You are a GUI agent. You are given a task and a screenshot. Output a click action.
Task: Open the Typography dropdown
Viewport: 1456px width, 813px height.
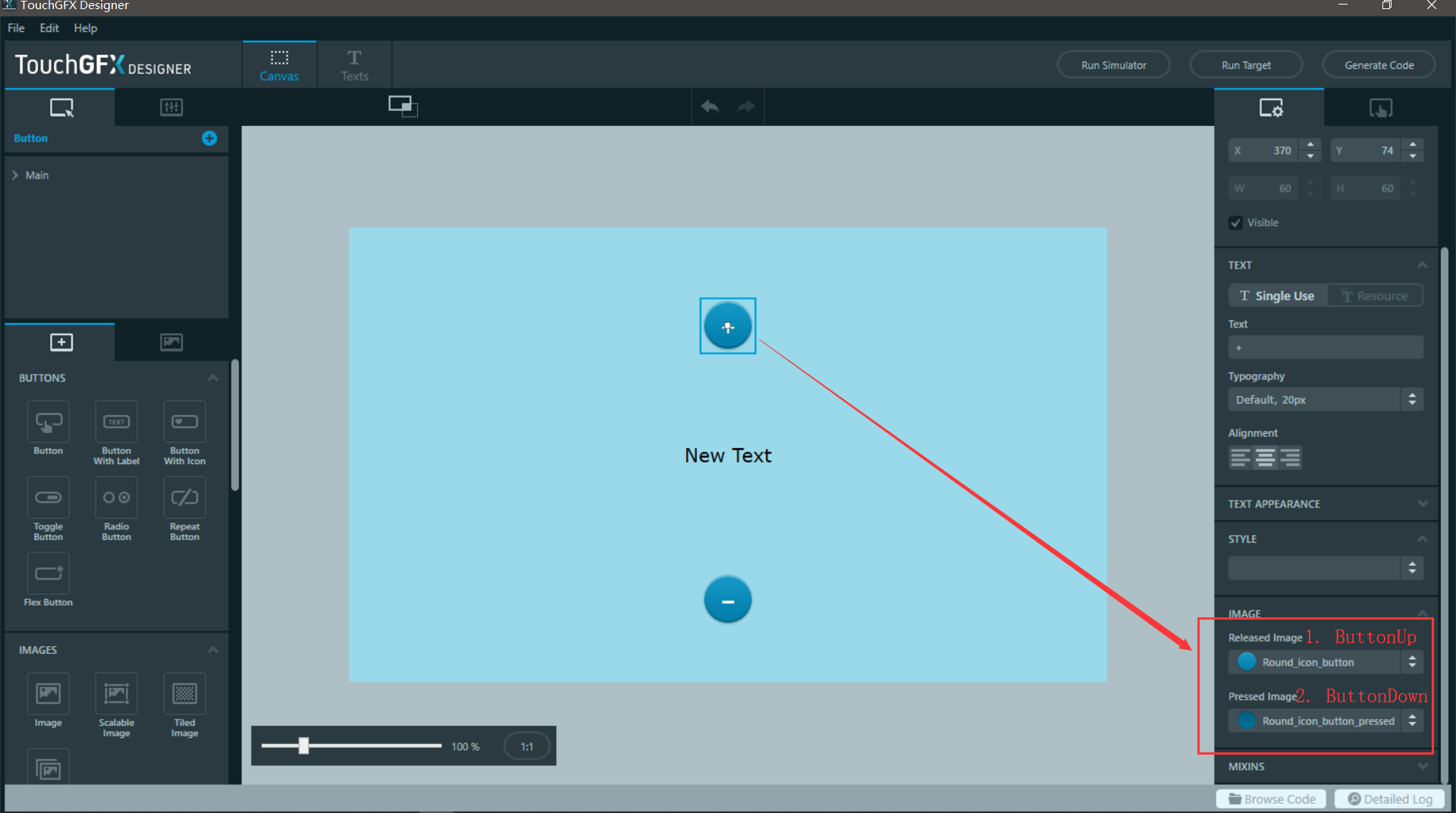[x=1326, y=400]
